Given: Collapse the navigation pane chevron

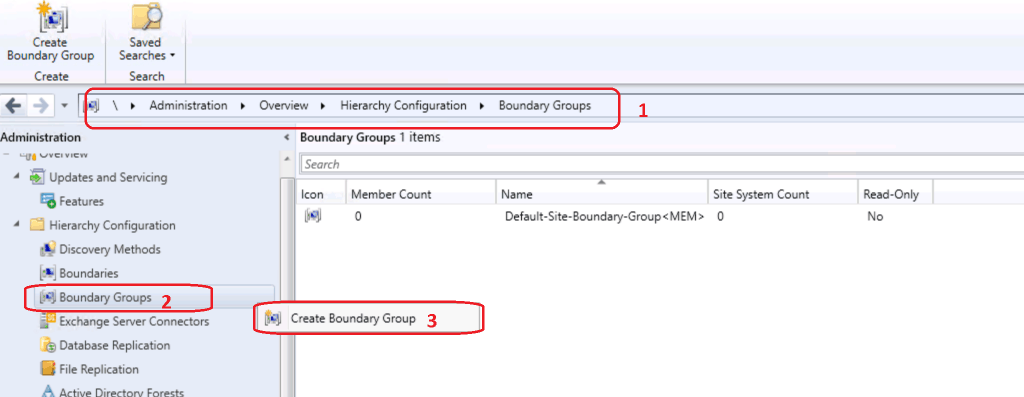Looking at the screenshot, I should pyautogui.click(x=286, y=138).
